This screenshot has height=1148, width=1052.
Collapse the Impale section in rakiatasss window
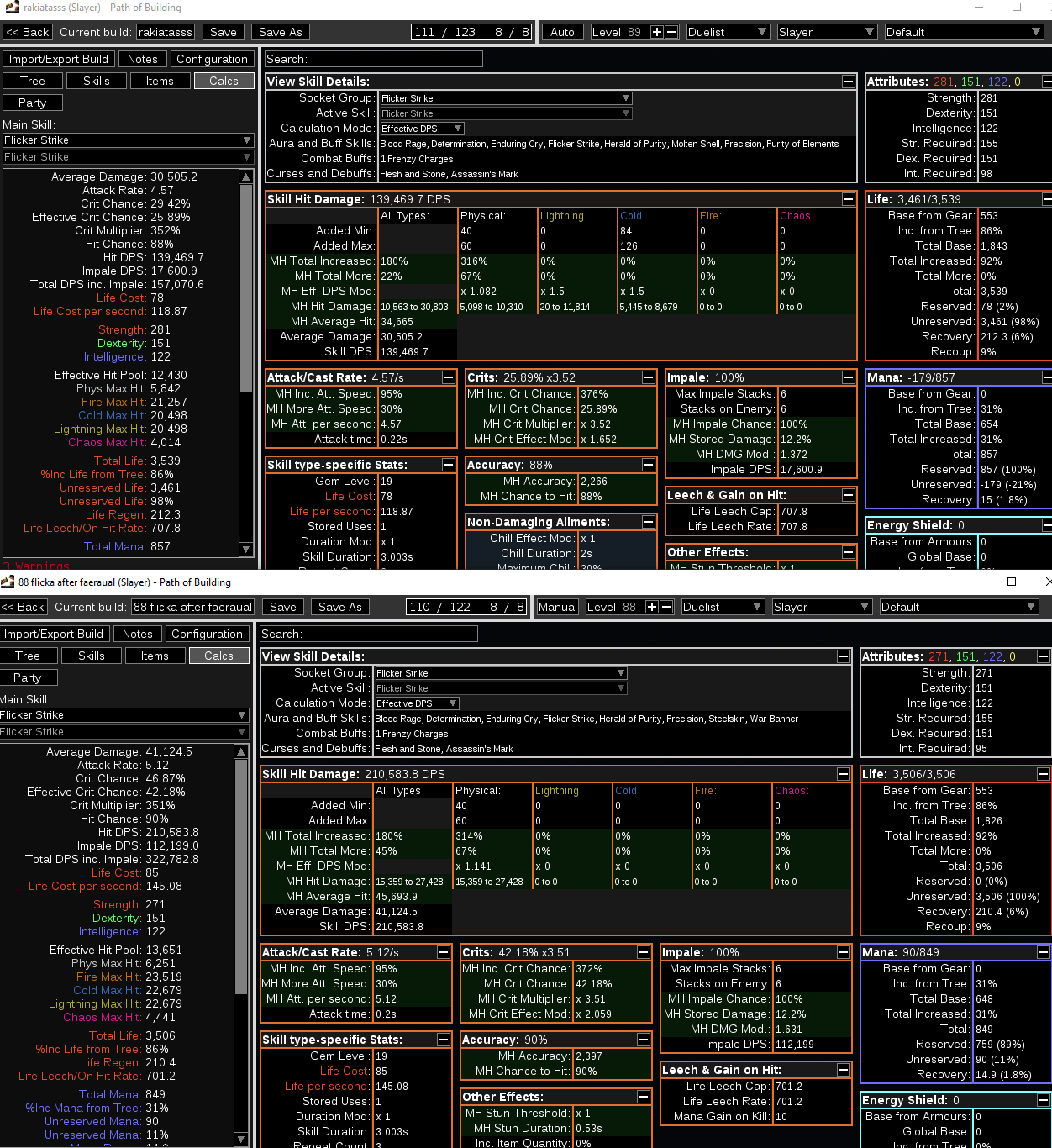(848, 377)
